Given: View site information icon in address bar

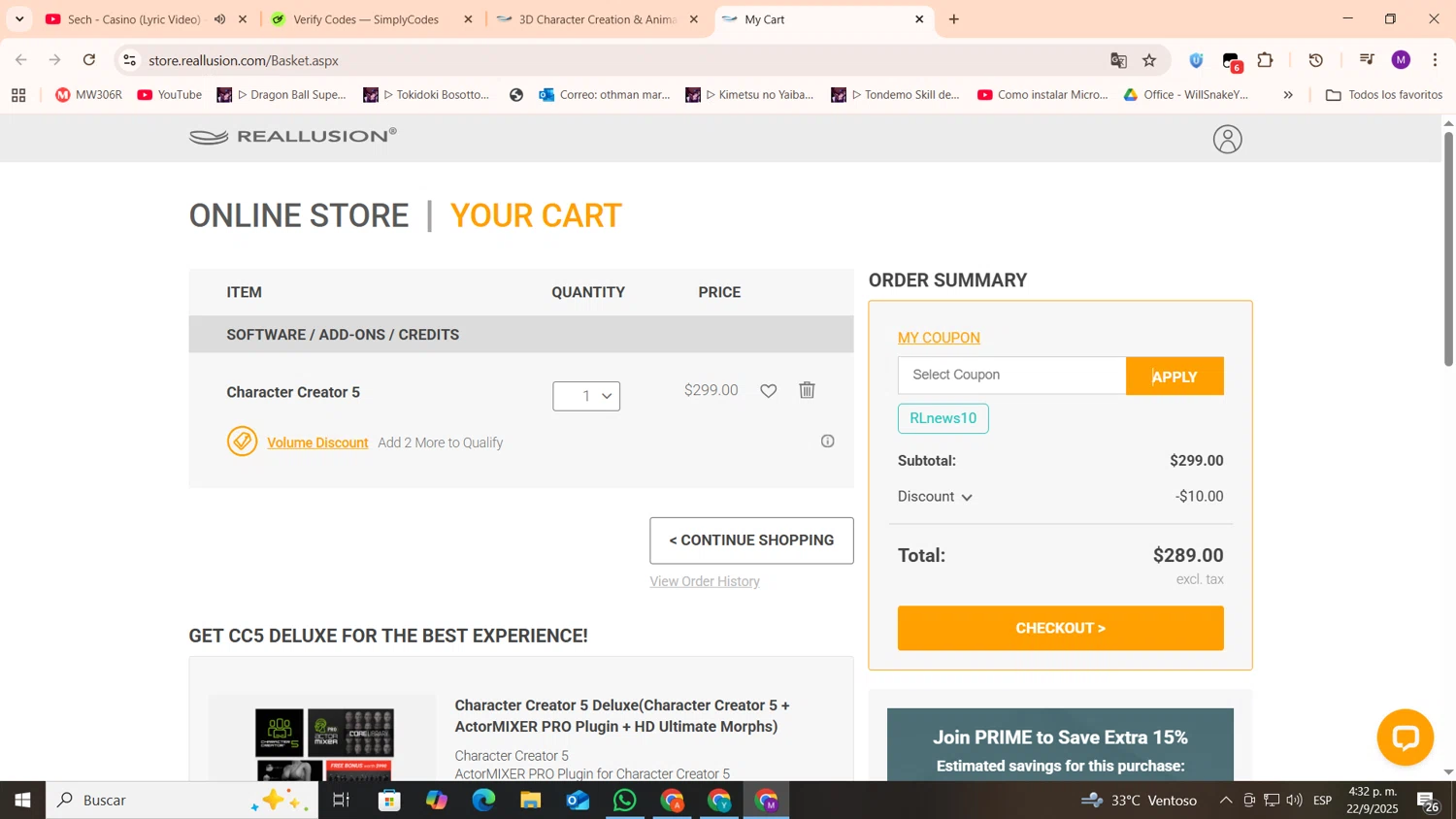Looking at the screenshot, I should (129, 60).
